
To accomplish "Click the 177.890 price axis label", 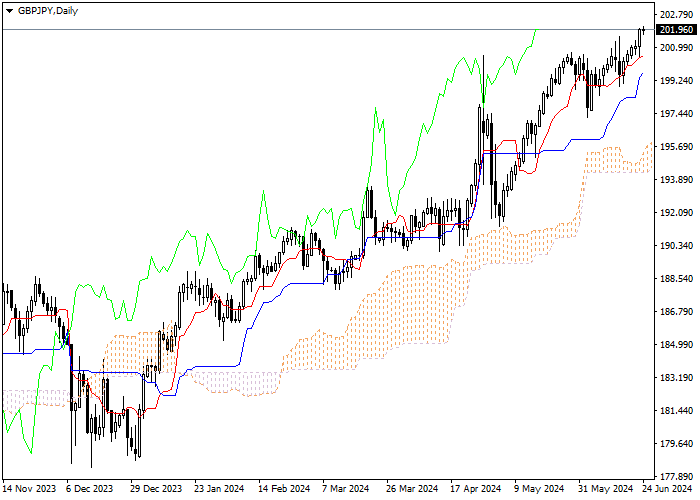I will (676, 476).
